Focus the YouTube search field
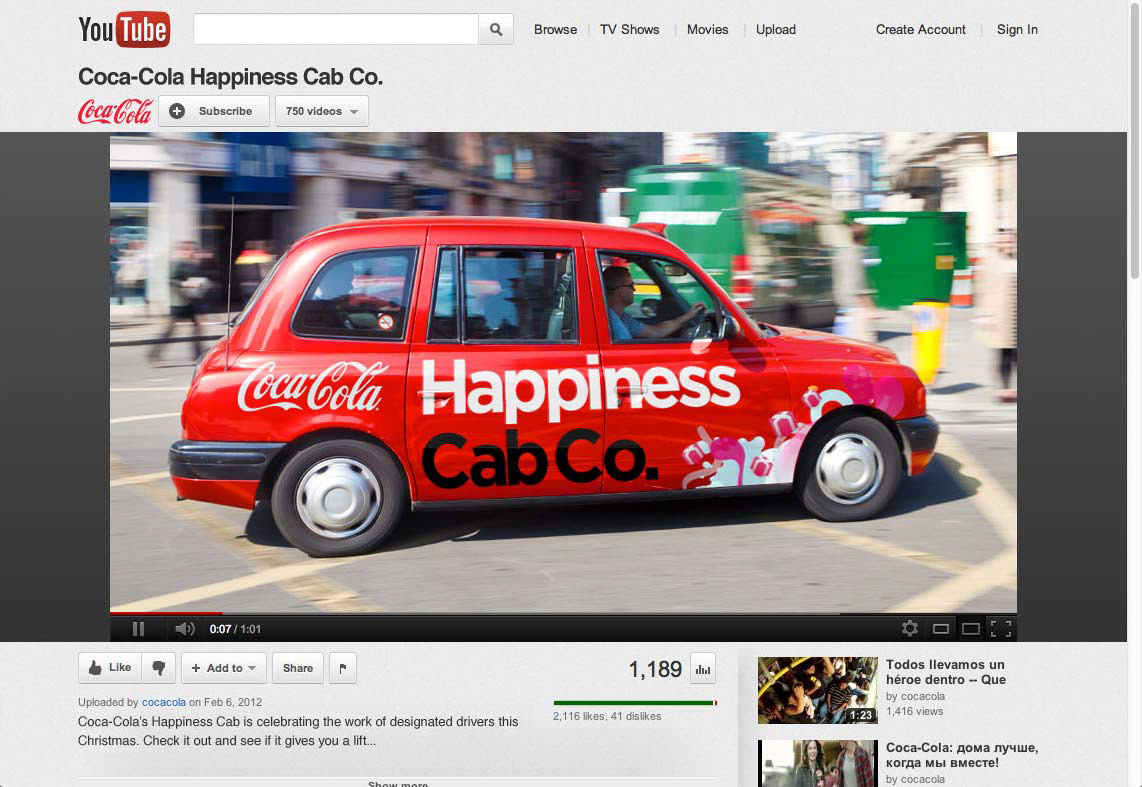Screen dimensions: 1142x787 pyautogui.click(x=336, y=30)
